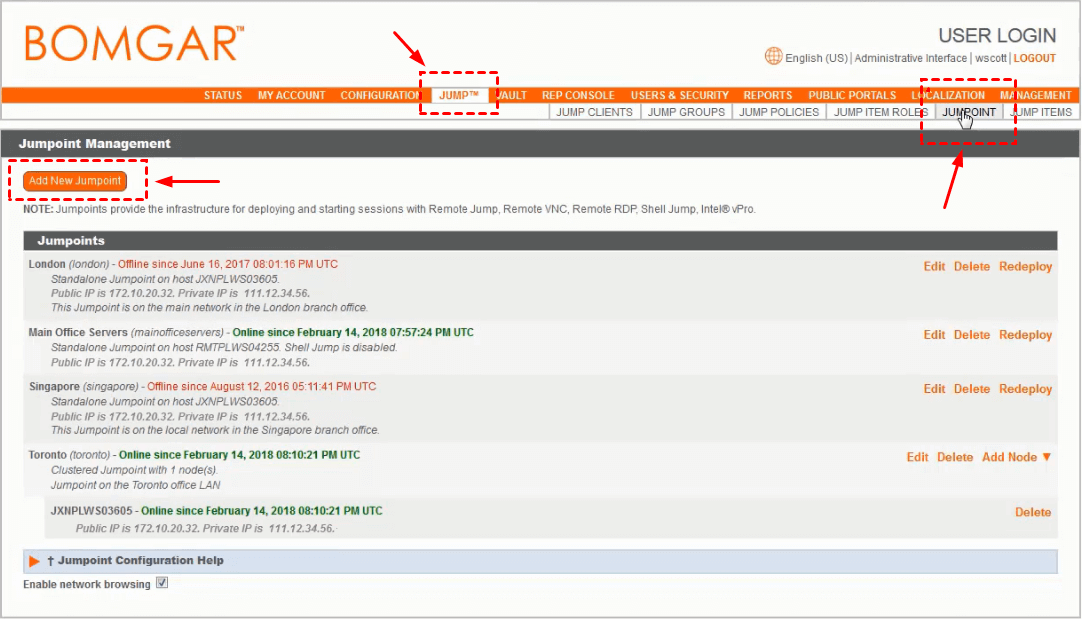Screen dimensions: 1082x619
Task: Click 'Toronto' jumpoint name
Action: [x=48, y=455]
